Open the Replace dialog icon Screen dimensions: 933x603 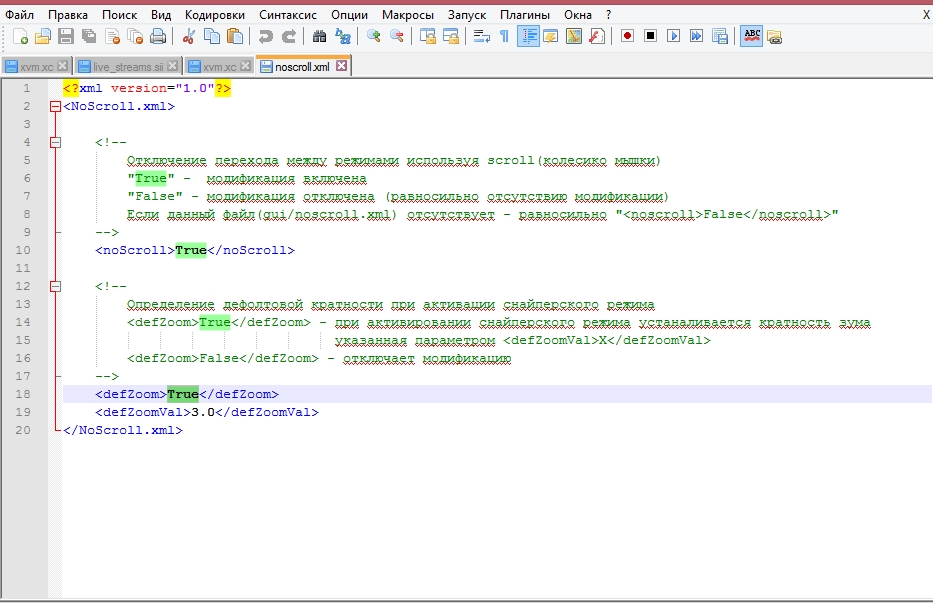click(x=343, y=37)
